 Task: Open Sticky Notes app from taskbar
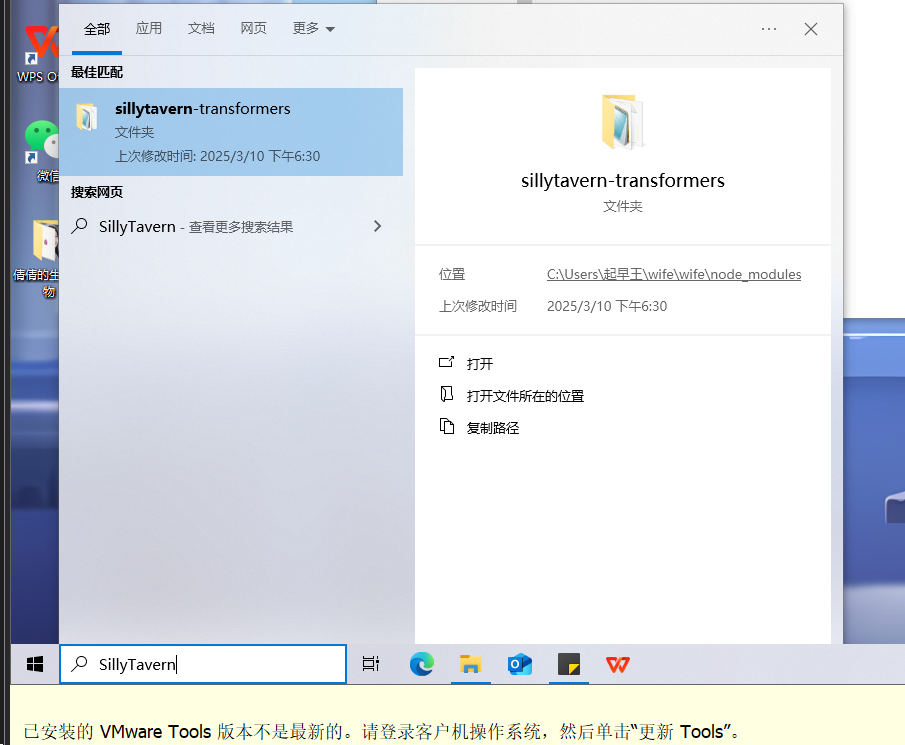click(x=569, y=664)
